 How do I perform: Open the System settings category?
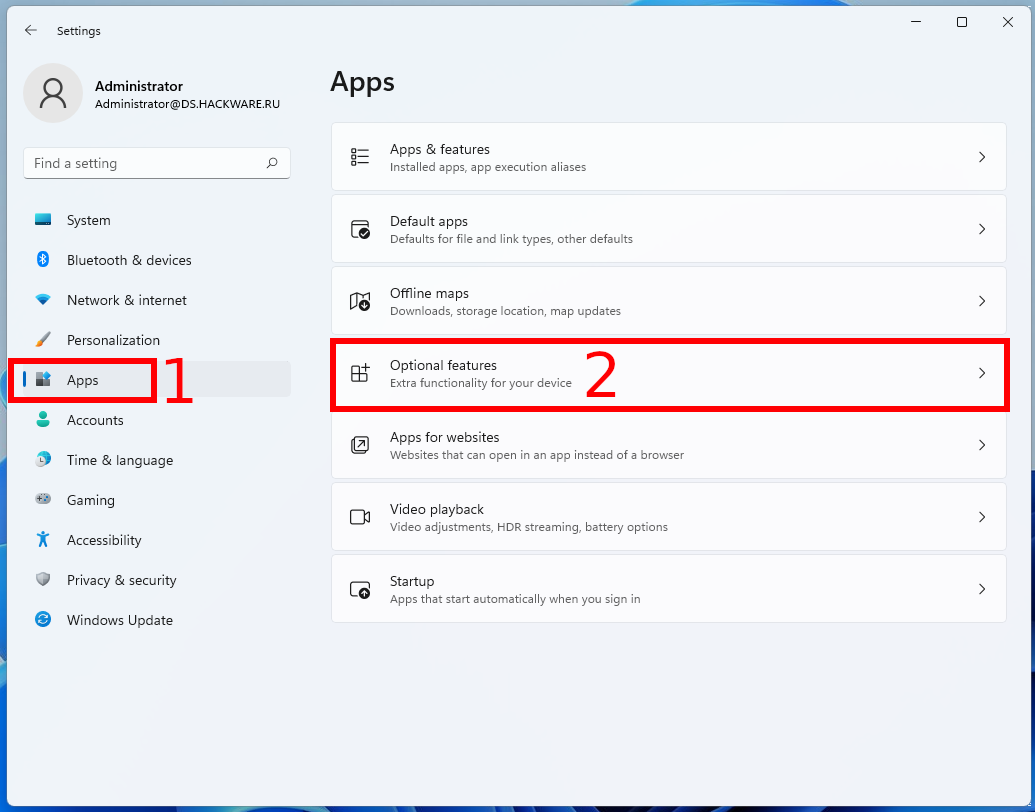tap(88, 220)
